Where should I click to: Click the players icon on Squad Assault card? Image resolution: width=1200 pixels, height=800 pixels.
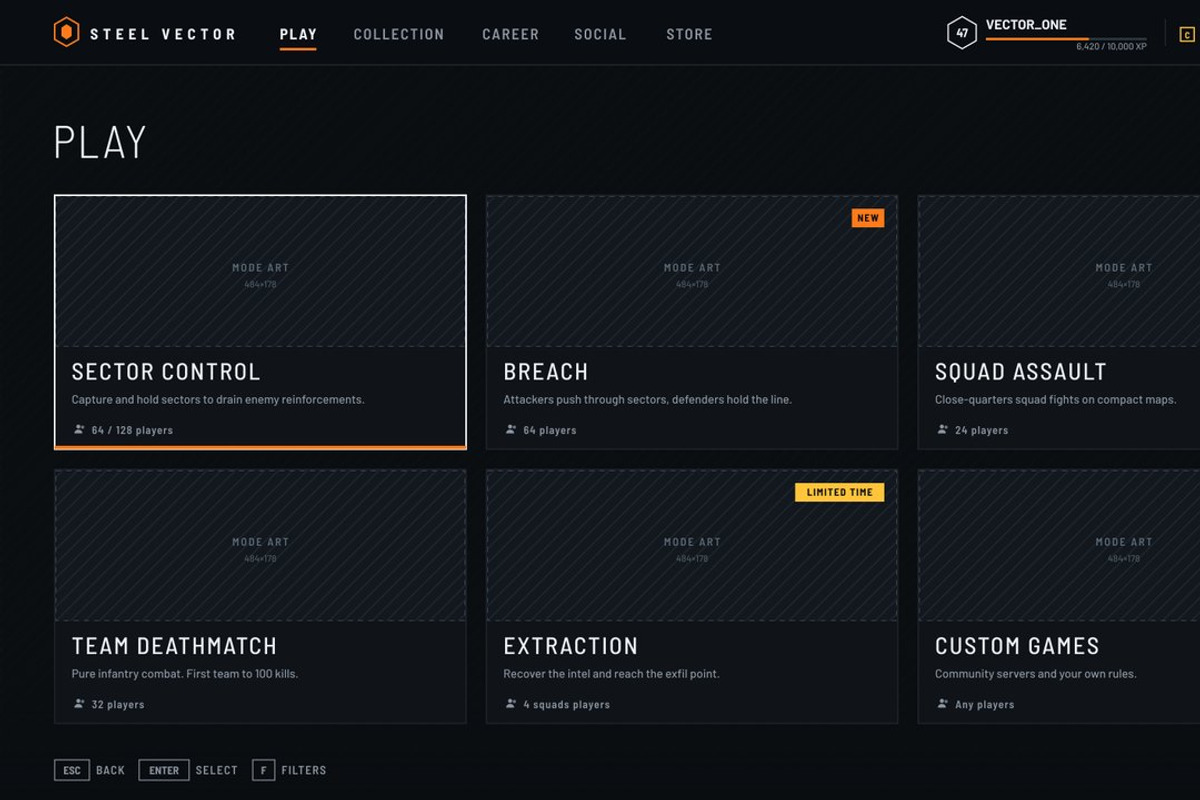click(x=943, y=430)
